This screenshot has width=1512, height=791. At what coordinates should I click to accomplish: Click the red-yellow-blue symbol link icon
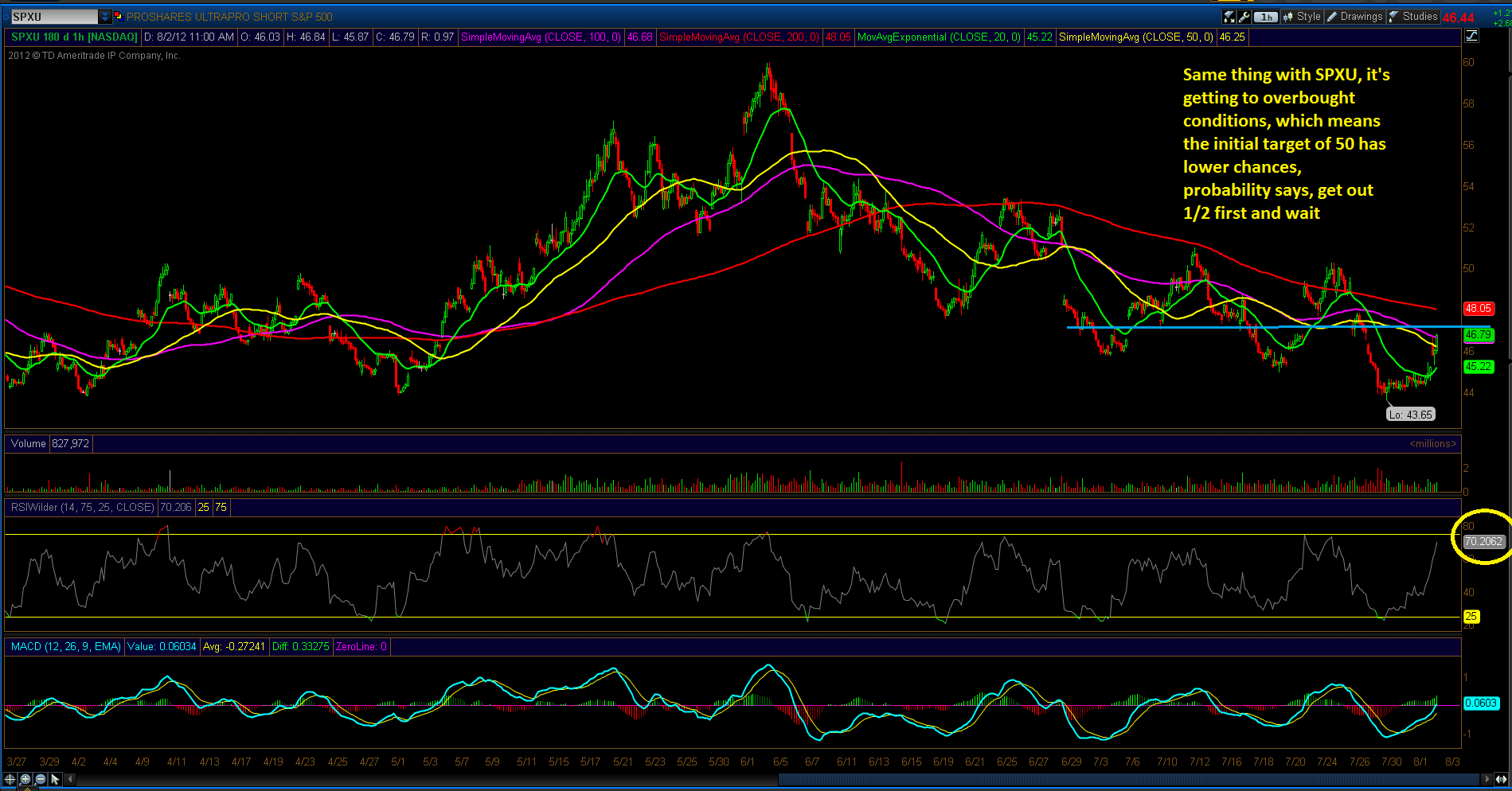pyautogui.click(x=119, y=17)
